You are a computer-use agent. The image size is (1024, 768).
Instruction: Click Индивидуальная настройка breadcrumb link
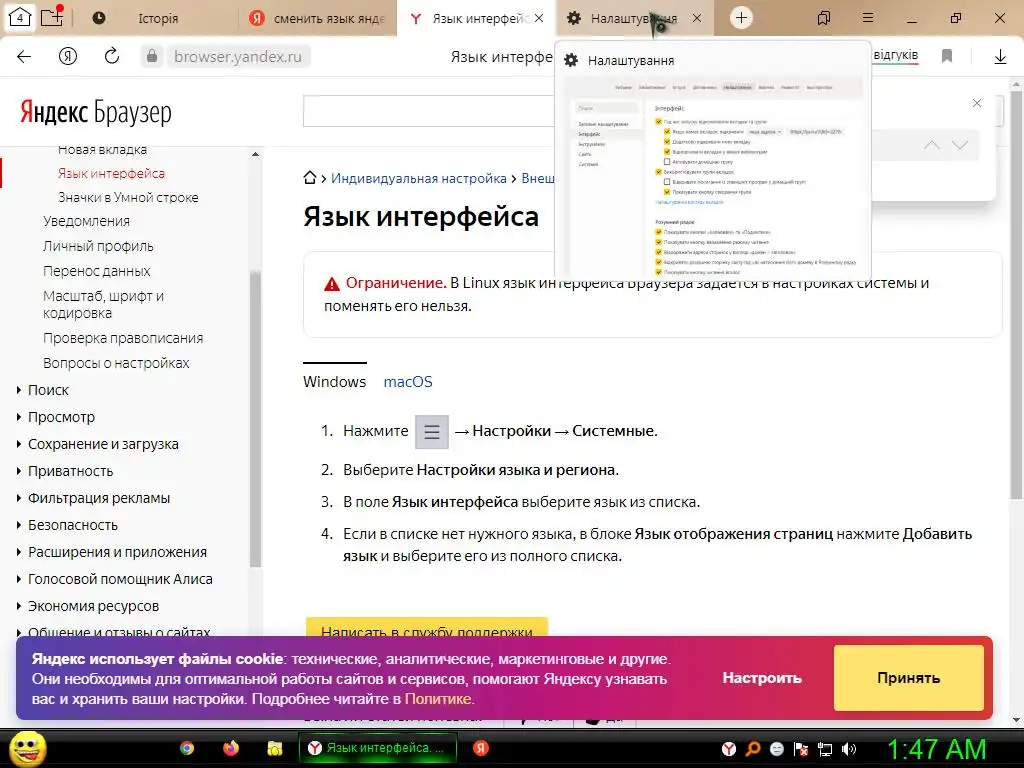419,178
